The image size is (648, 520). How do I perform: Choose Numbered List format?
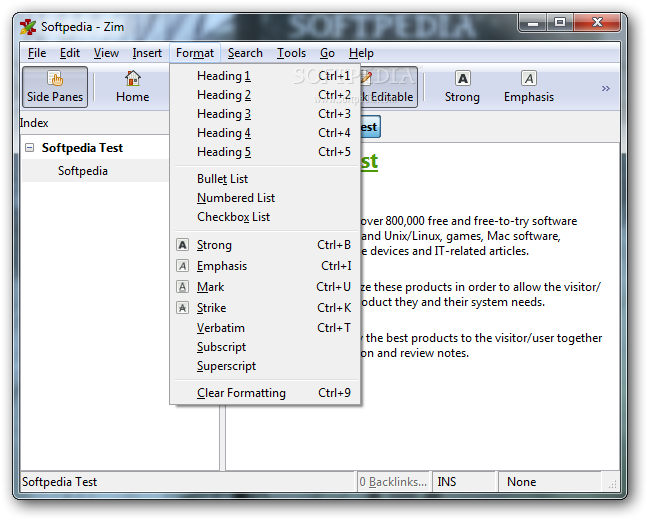265,198
